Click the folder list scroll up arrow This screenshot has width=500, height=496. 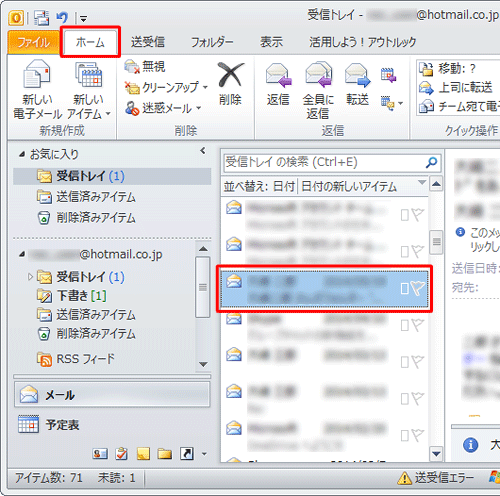tap(203, 249)
